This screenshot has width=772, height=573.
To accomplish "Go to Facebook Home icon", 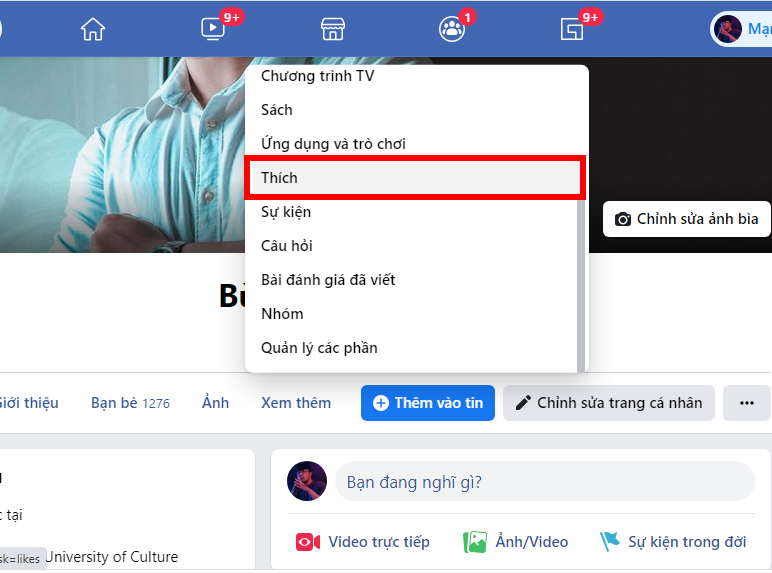I will pos(93,29).
